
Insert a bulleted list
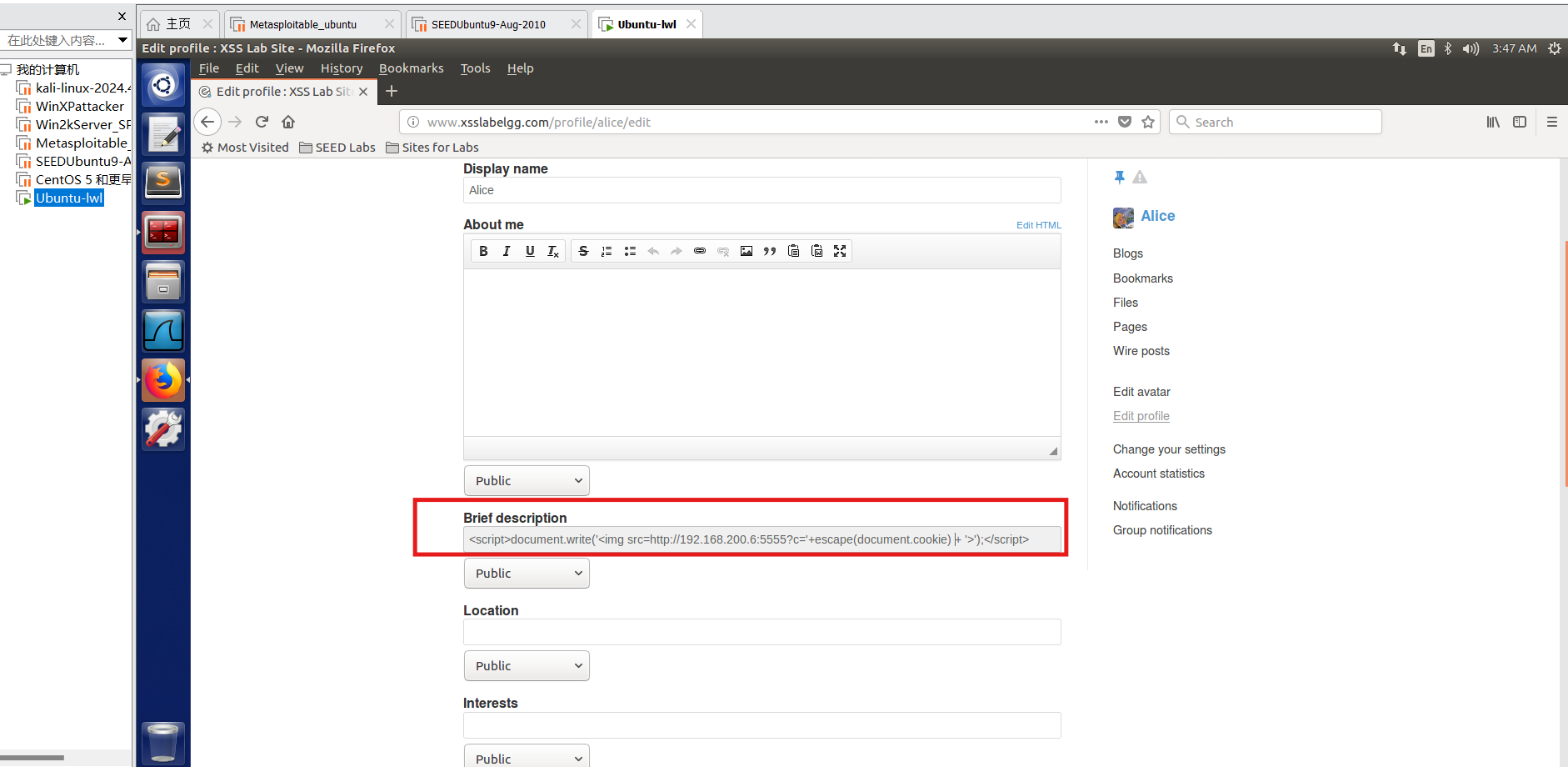pos(630,251)
